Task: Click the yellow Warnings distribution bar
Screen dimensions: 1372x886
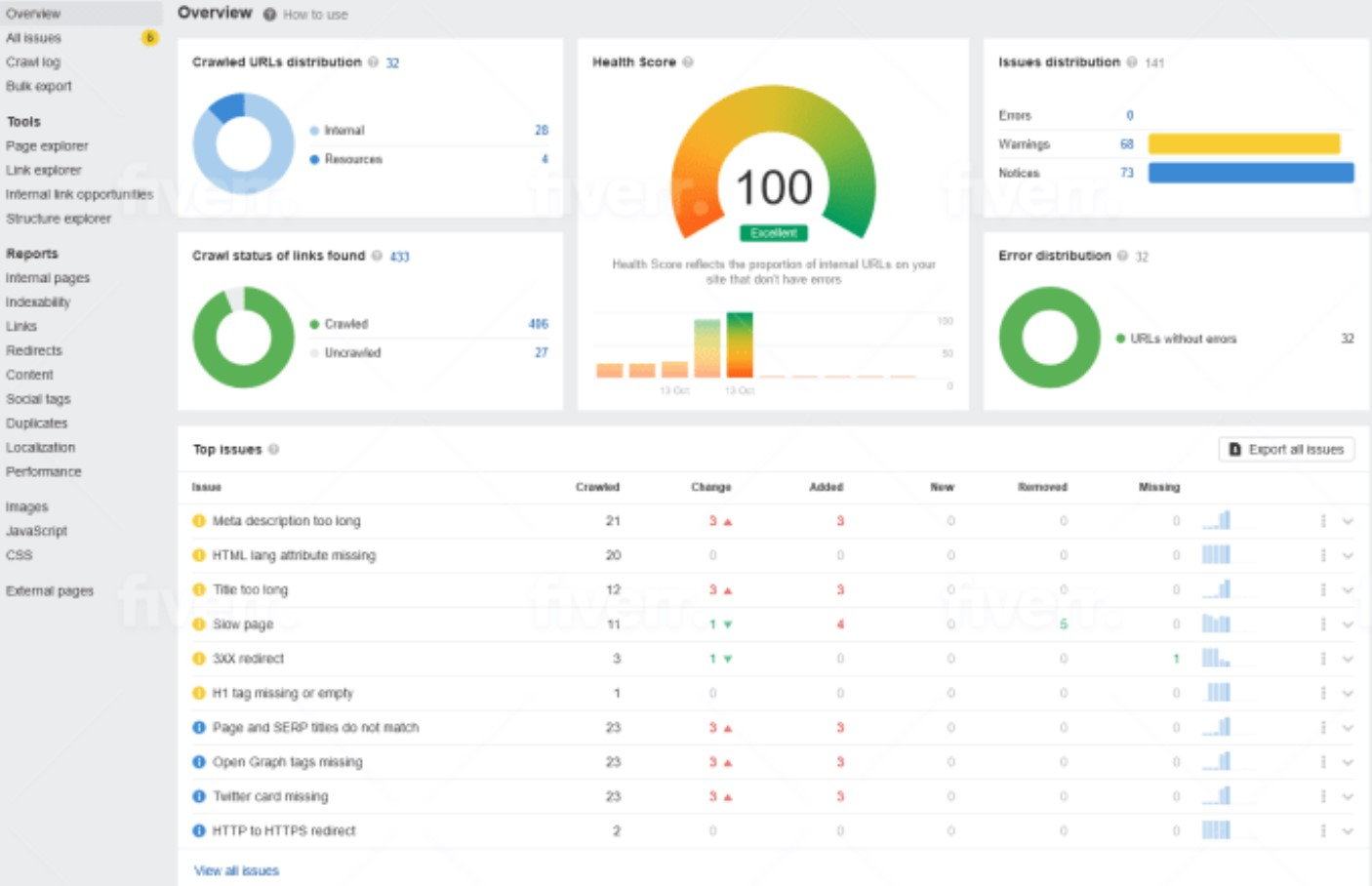Action: [x=1243, y=144]
